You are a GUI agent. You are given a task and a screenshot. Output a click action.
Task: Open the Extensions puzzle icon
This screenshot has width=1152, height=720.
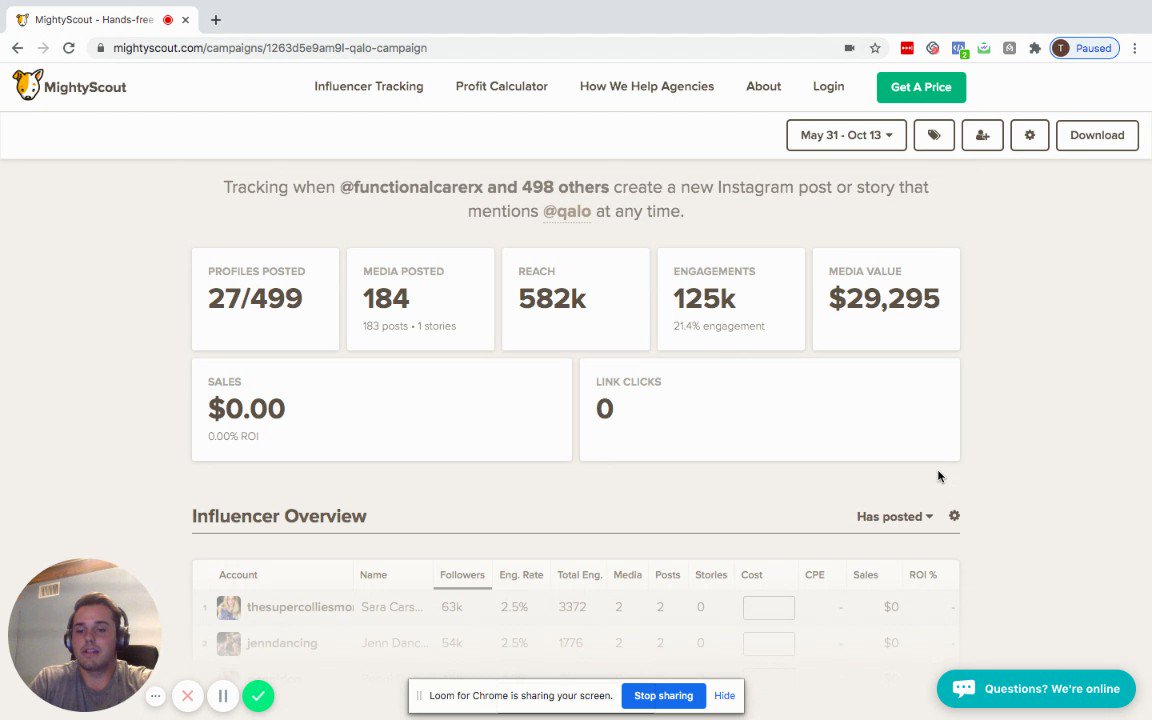click(x=1034, y=48)
